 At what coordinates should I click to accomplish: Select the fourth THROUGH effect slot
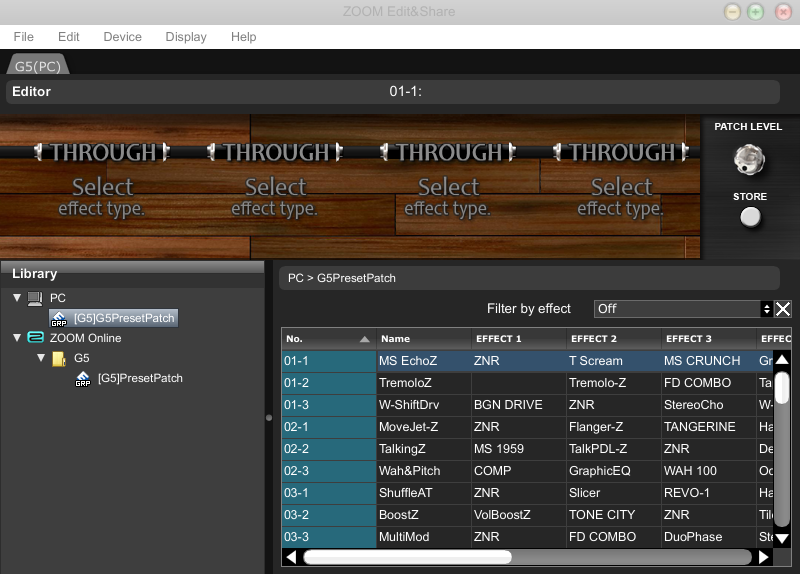pyautogui.click(x=620, y=152)
